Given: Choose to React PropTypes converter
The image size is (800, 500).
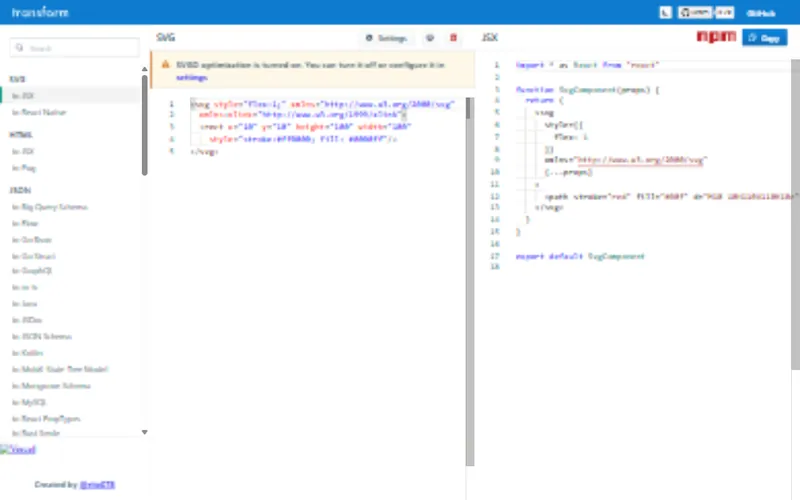Looking at the screenshot, I should point(70,418).
